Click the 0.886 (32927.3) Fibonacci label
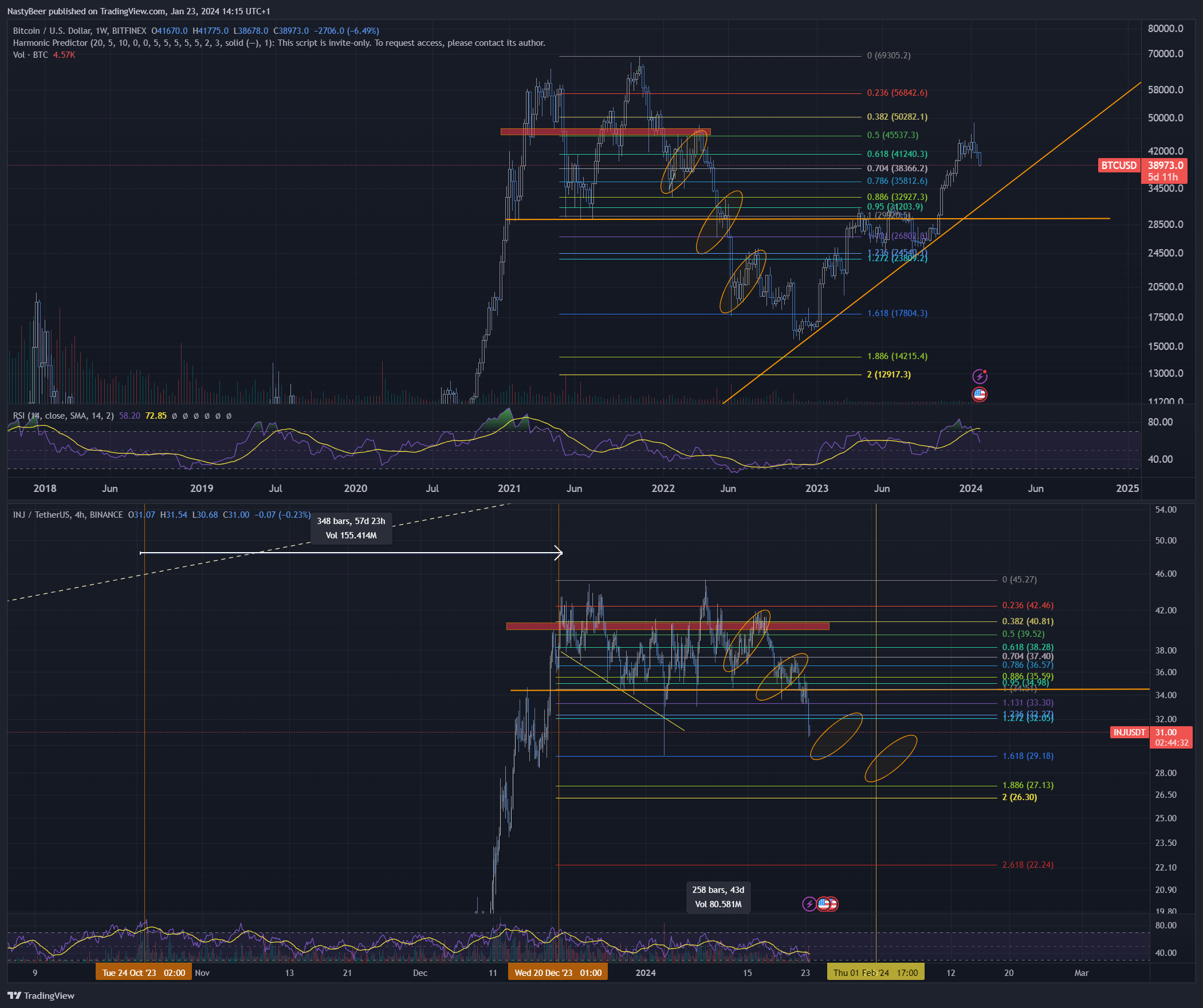 [897, 197]
